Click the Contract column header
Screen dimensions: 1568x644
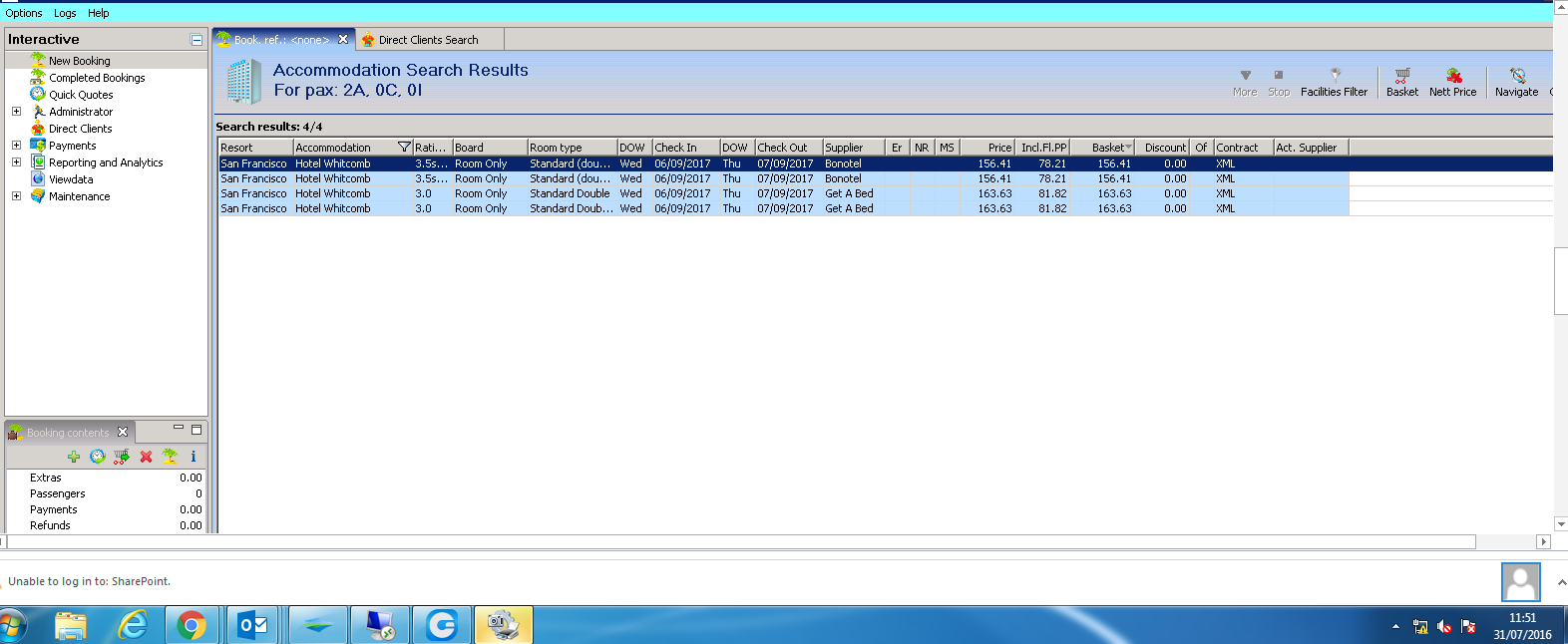pos(1243,148)
